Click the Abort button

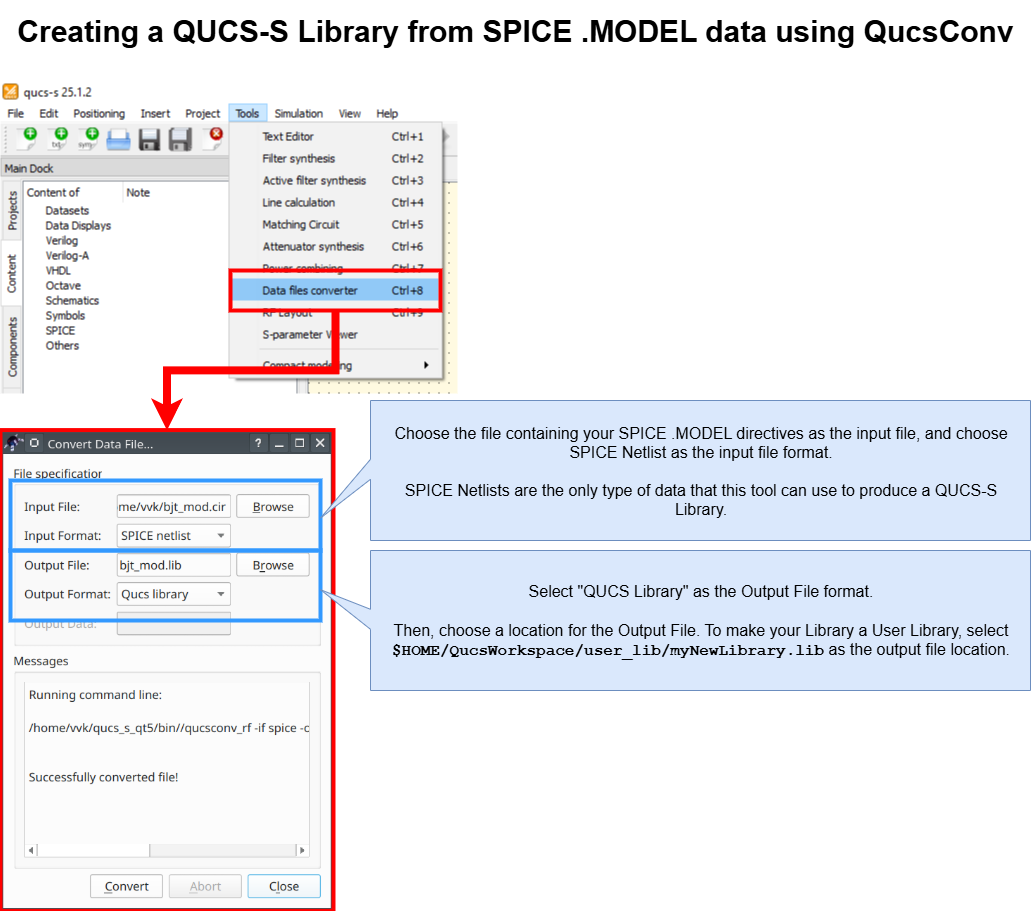coord(205,886)
